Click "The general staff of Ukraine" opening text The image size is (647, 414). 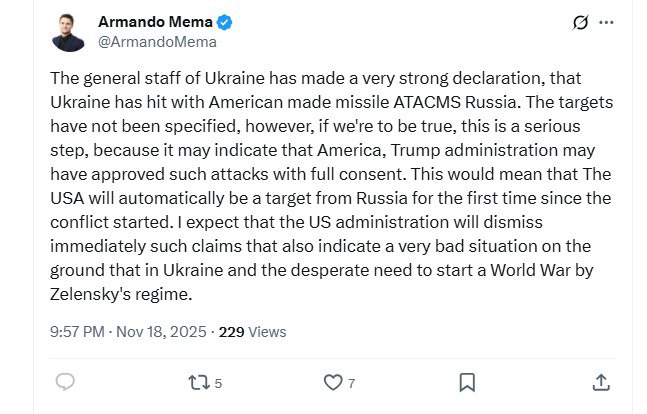(x=149, y=76)
